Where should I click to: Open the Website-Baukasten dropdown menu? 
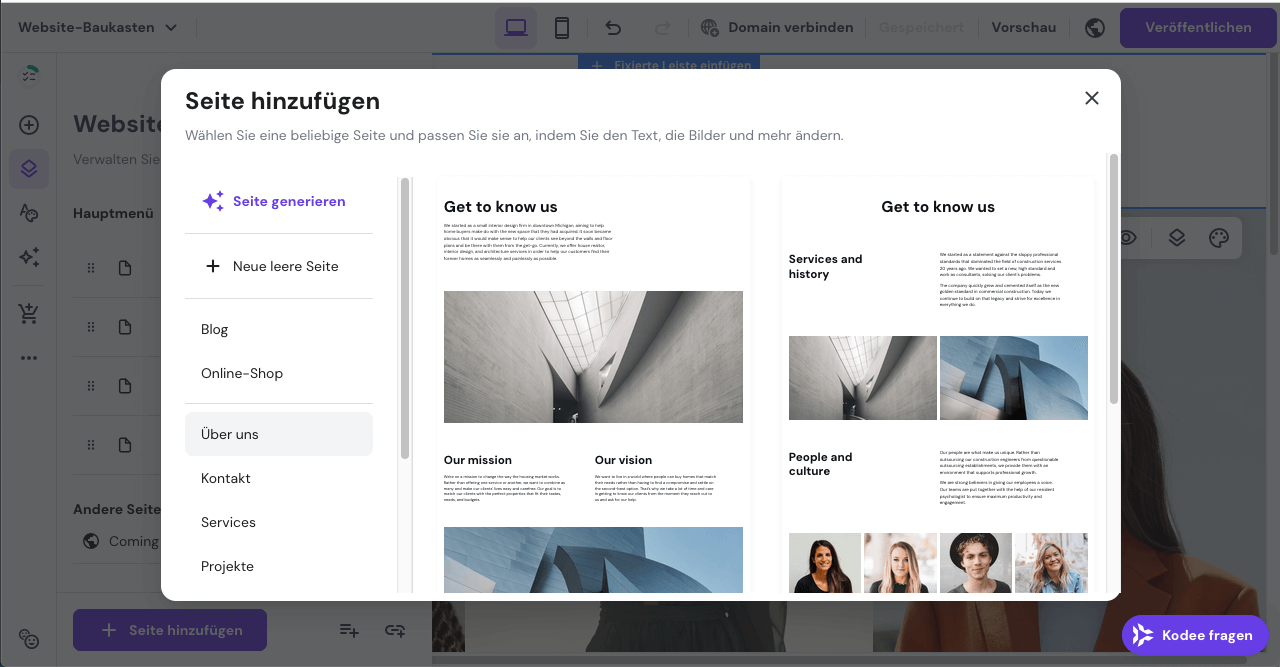point(97,27)
